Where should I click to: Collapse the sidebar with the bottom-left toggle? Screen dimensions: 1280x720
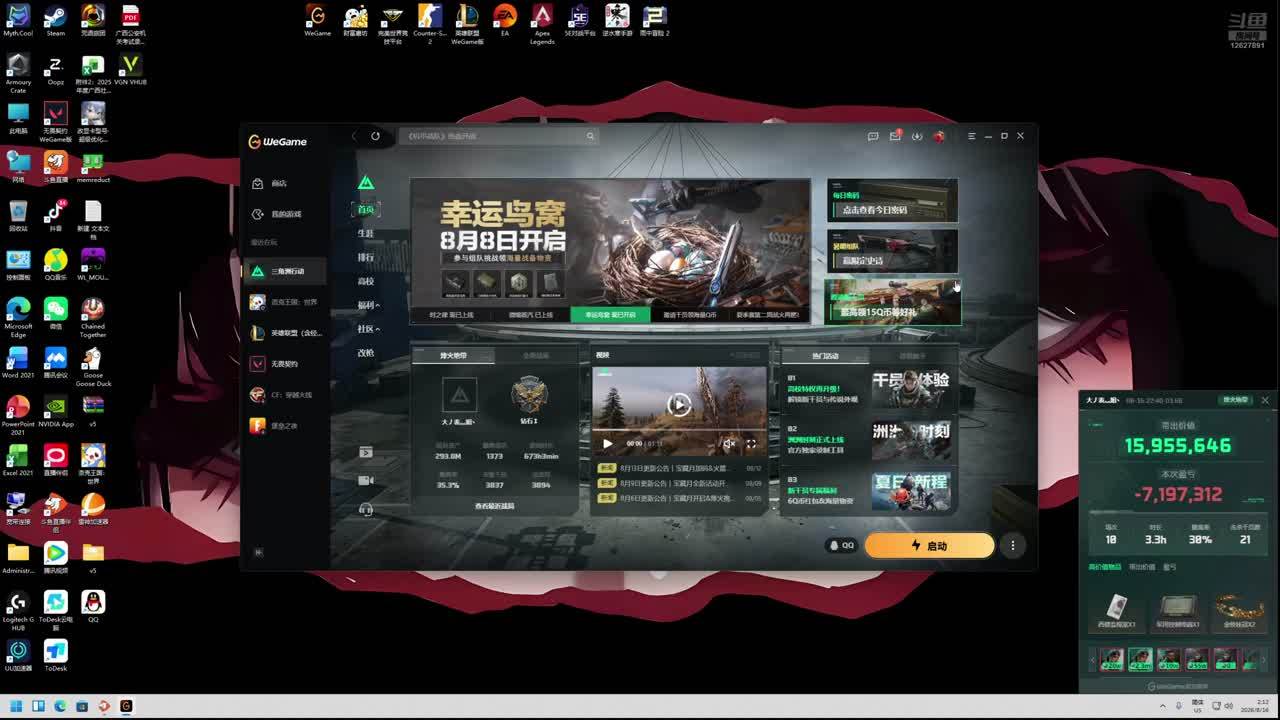(258, 552)
